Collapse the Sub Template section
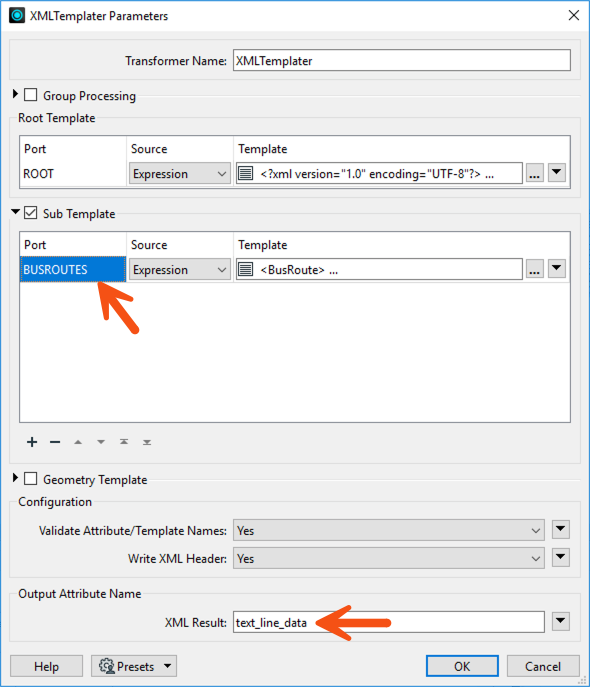 click(x=16, y=212)
